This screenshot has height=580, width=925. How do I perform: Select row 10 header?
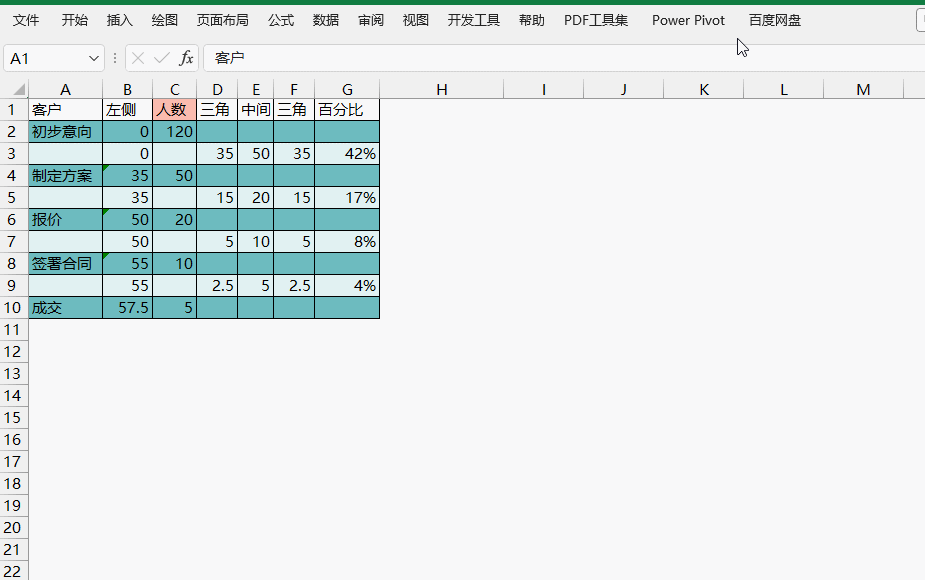[12, 307]
